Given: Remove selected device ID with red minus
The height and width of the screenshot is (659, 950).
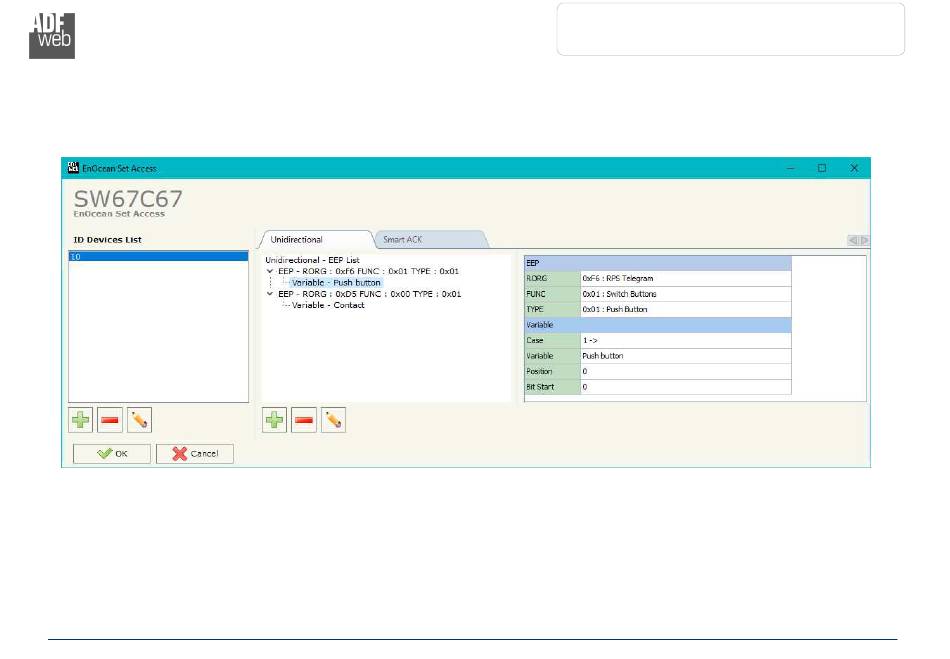Looking at the screenshot, I should coord(110,420).
